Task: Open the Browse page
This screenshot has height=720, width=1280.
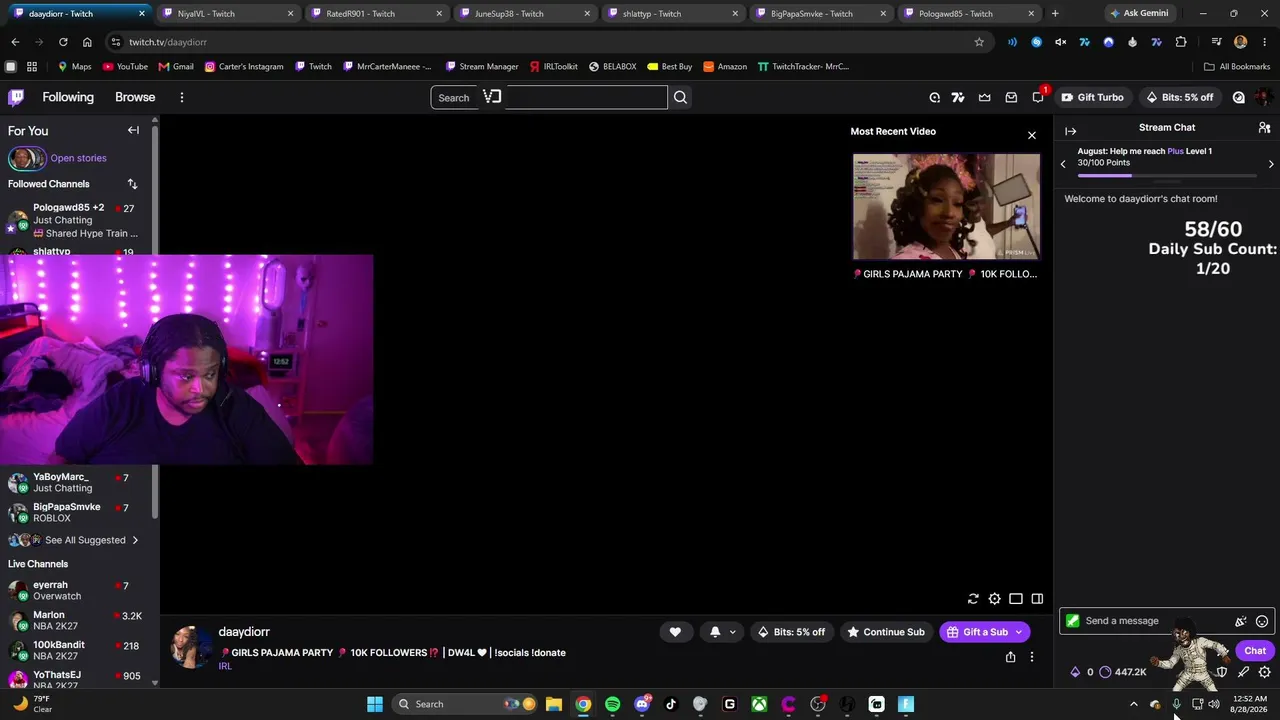Action: 135,97
